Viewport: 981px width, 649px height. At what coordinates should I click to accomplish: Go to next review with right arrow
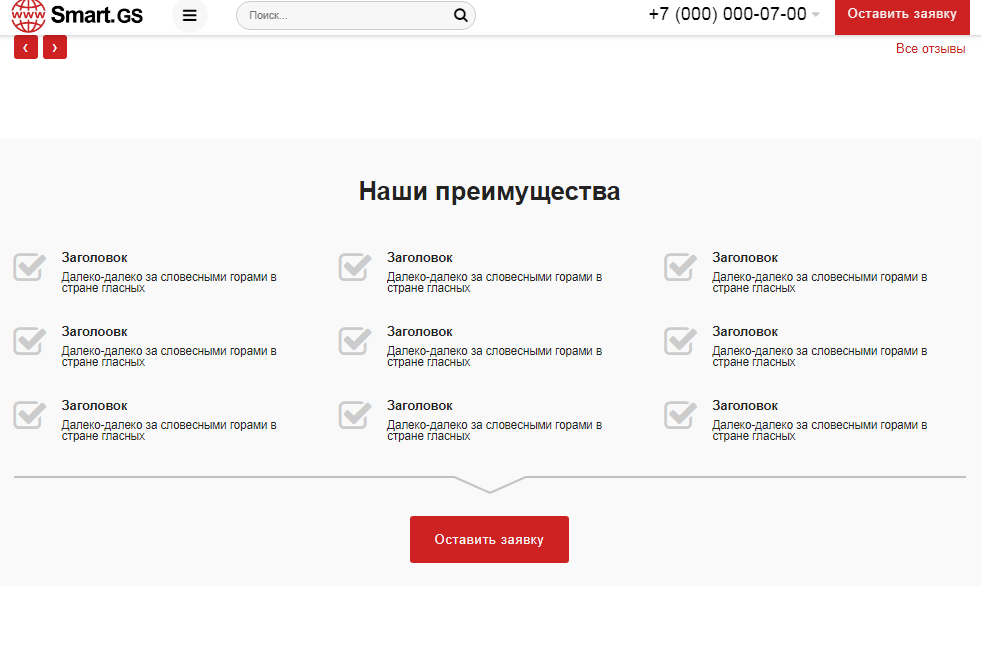(x=55, y=48)
